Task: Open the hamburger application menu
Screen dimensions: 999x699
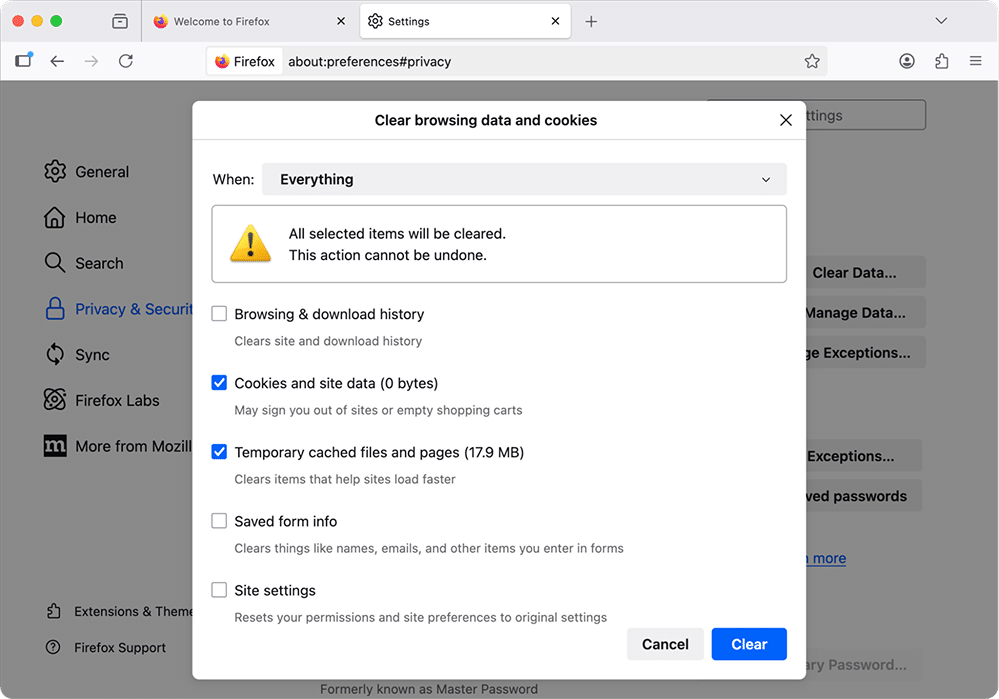Action: click(975, 61)
